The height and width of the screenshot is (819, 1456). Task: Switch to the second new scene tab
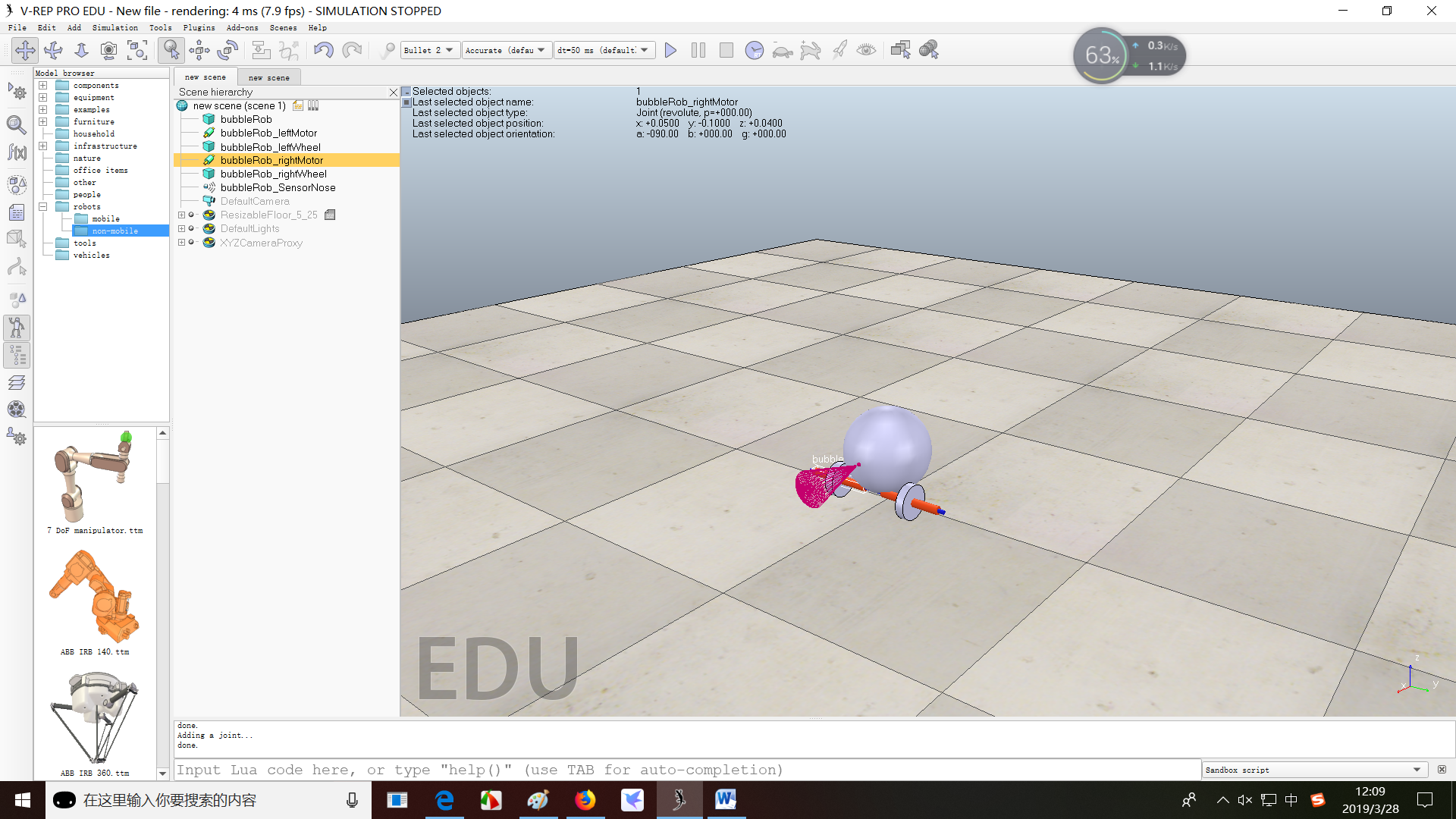click(x=268, y=77)
